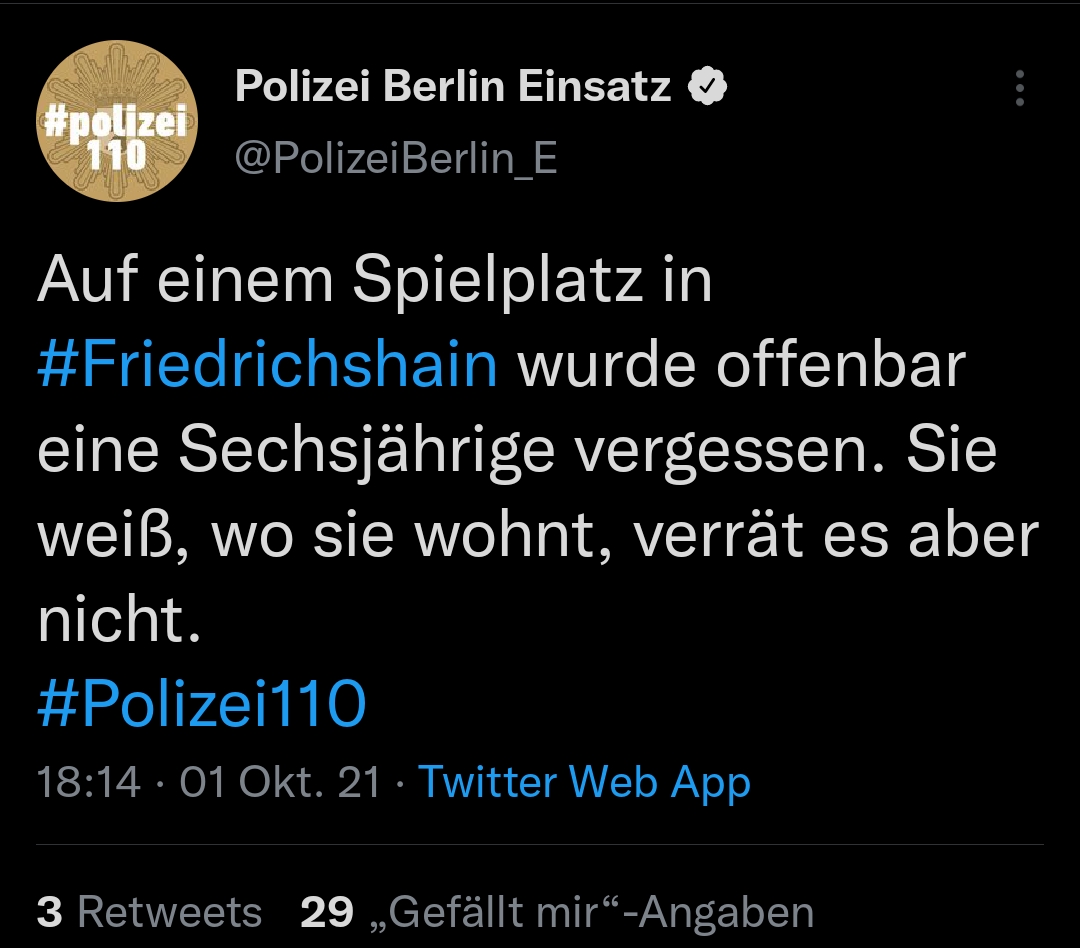This screenshot has height=948, width=1080.
Task: Follow the #Friedrichshain hashtag
Action: (267, 365)
